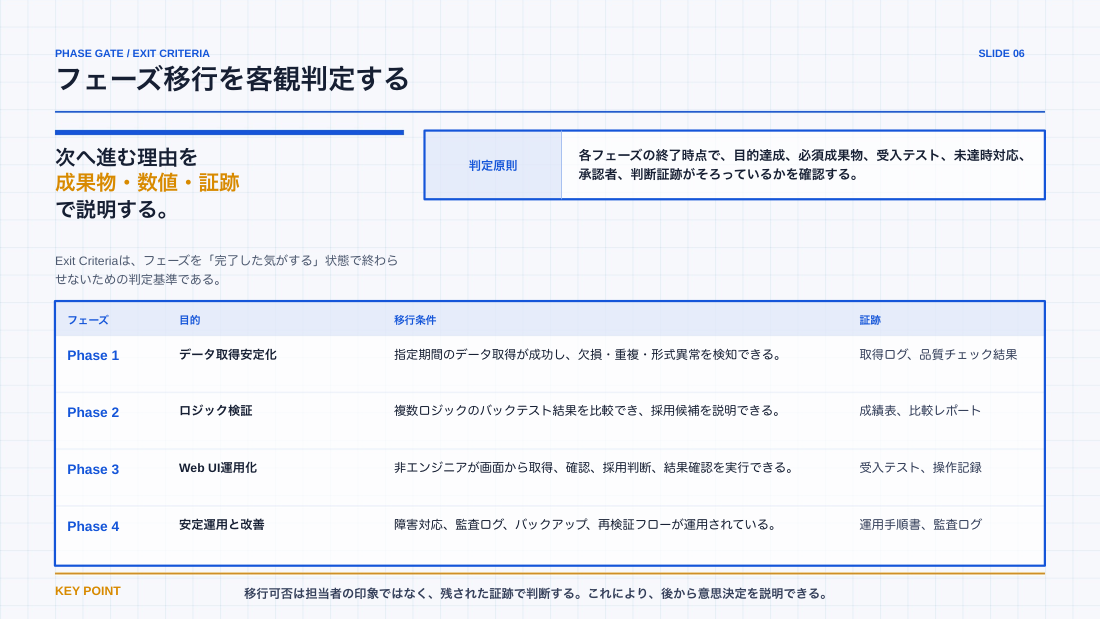1100x619 pixels.
Task: Click the '成績表、比較レポート' cell
Action: [920, 411]
